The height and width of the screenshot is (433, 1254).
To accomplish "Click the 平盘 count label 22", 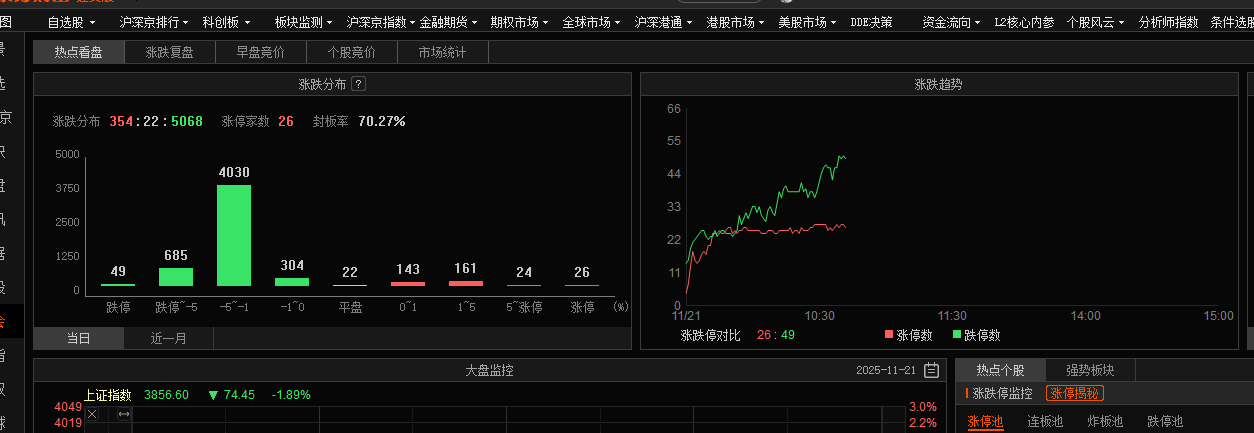I will [350, 273].
